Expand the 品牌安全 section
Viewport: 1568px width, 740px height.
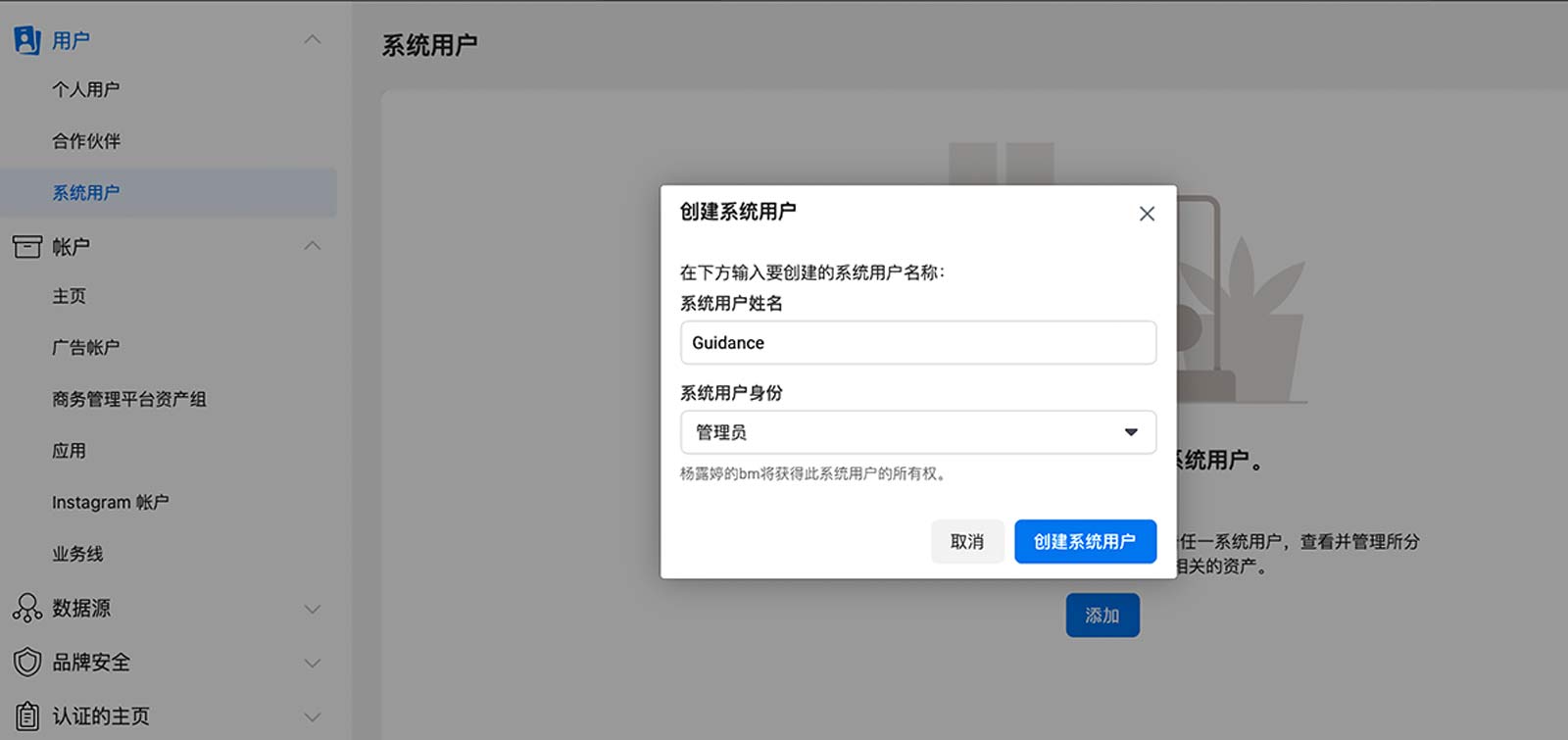point(313,663)
